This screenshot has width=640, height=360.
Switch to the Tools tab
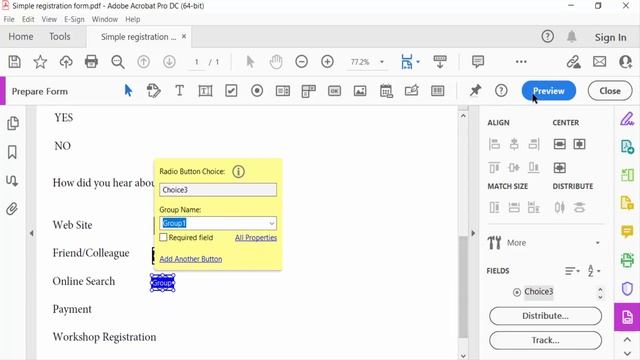[60, 37]
